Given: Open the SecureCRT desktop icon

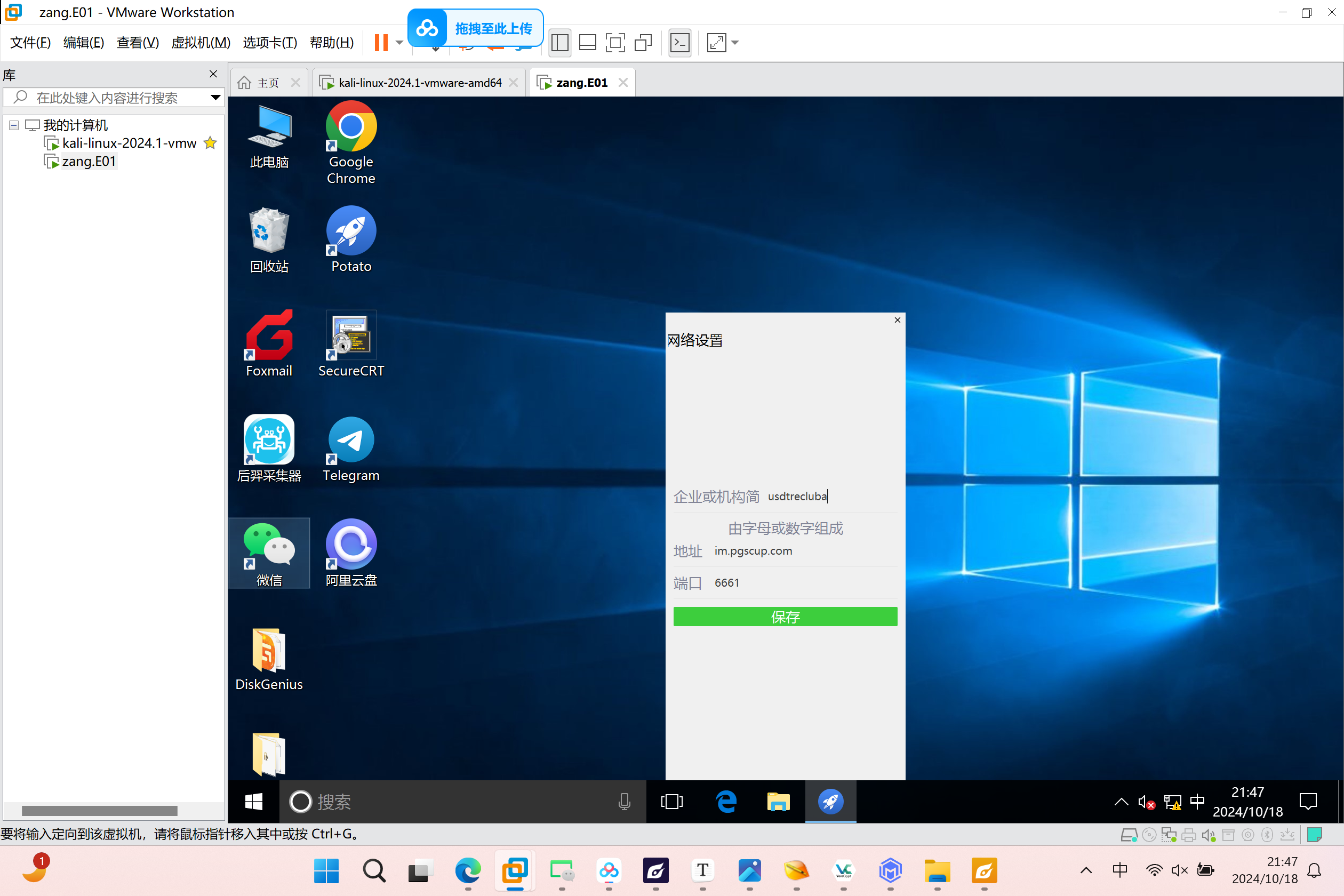Looking at the screenshot, I should [351, 344].
